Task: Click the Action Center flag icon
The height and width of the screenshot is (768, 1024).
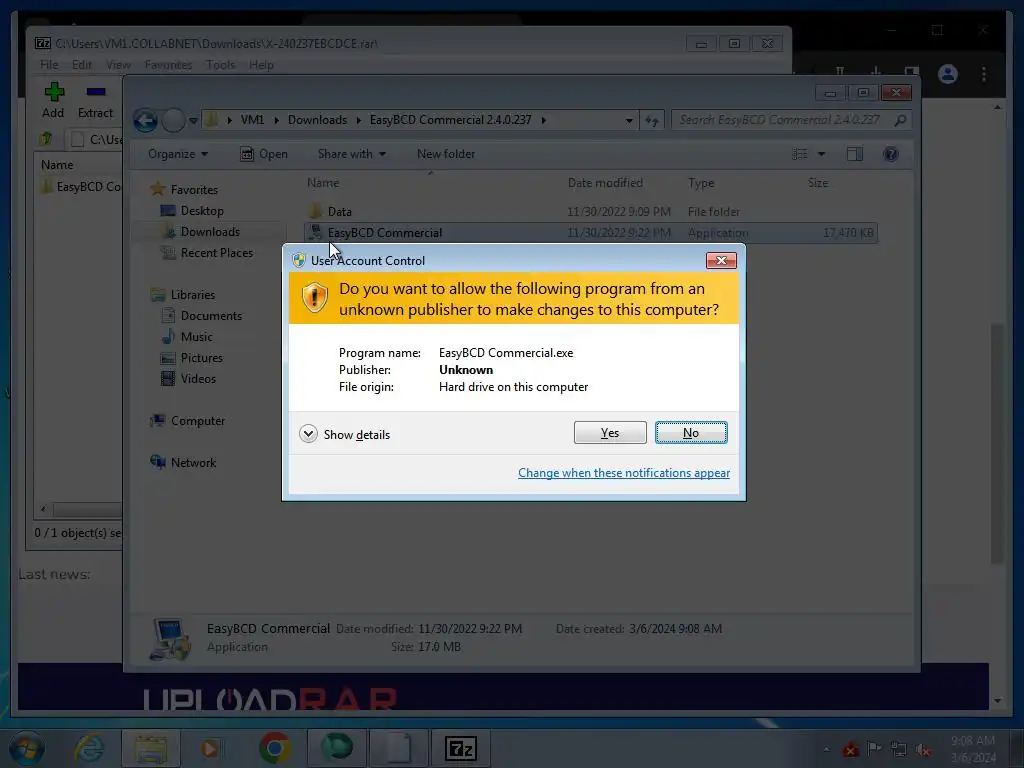Action: pos(874,749)
